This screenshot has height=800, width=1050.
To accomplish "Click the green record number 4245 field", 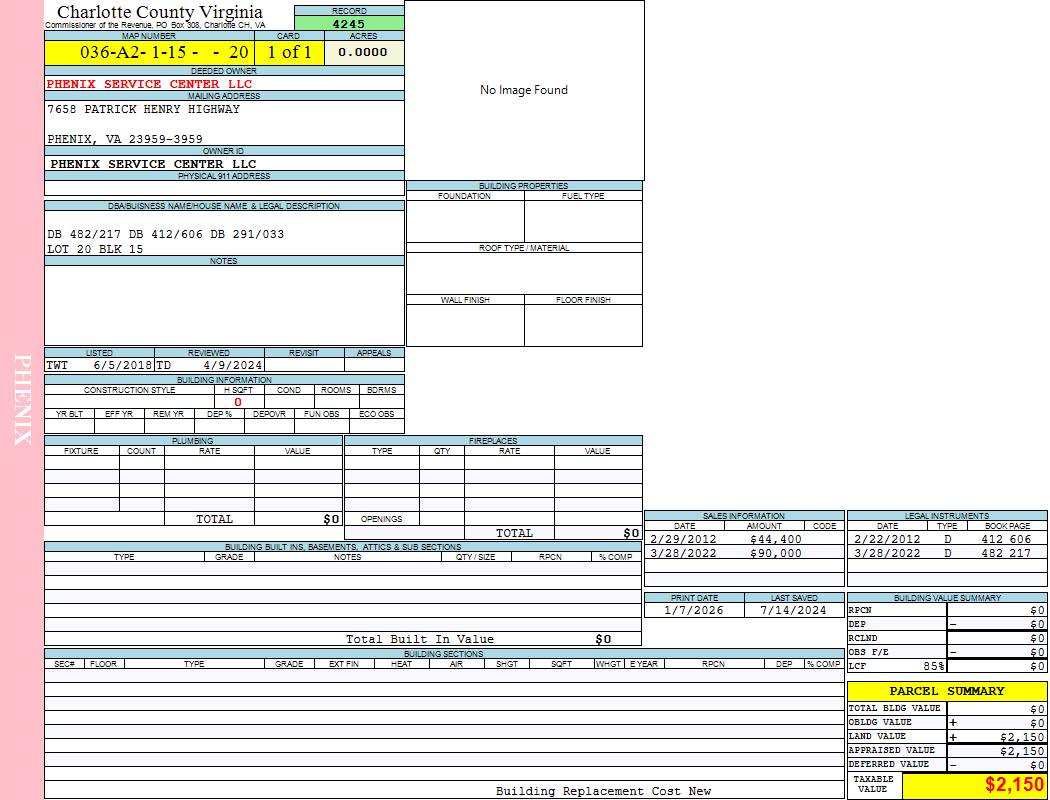I will (x=349, y=23).
